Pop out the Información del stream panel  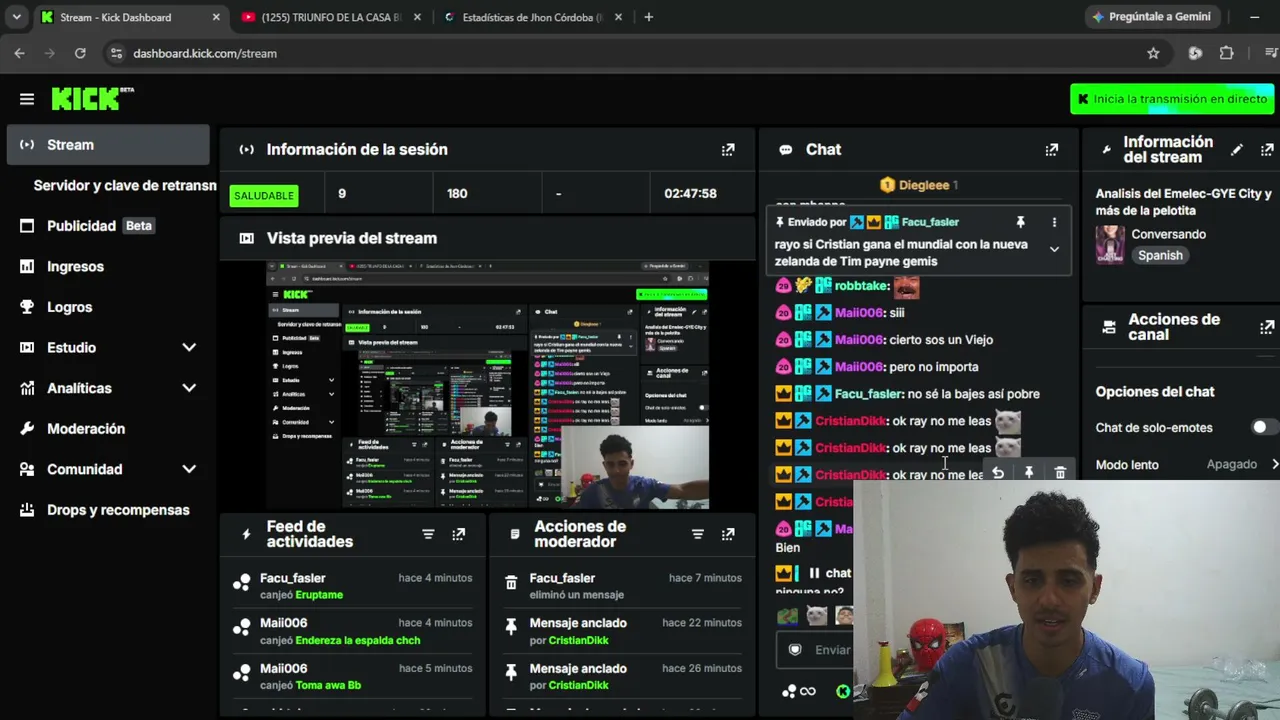coord(1267,150)
